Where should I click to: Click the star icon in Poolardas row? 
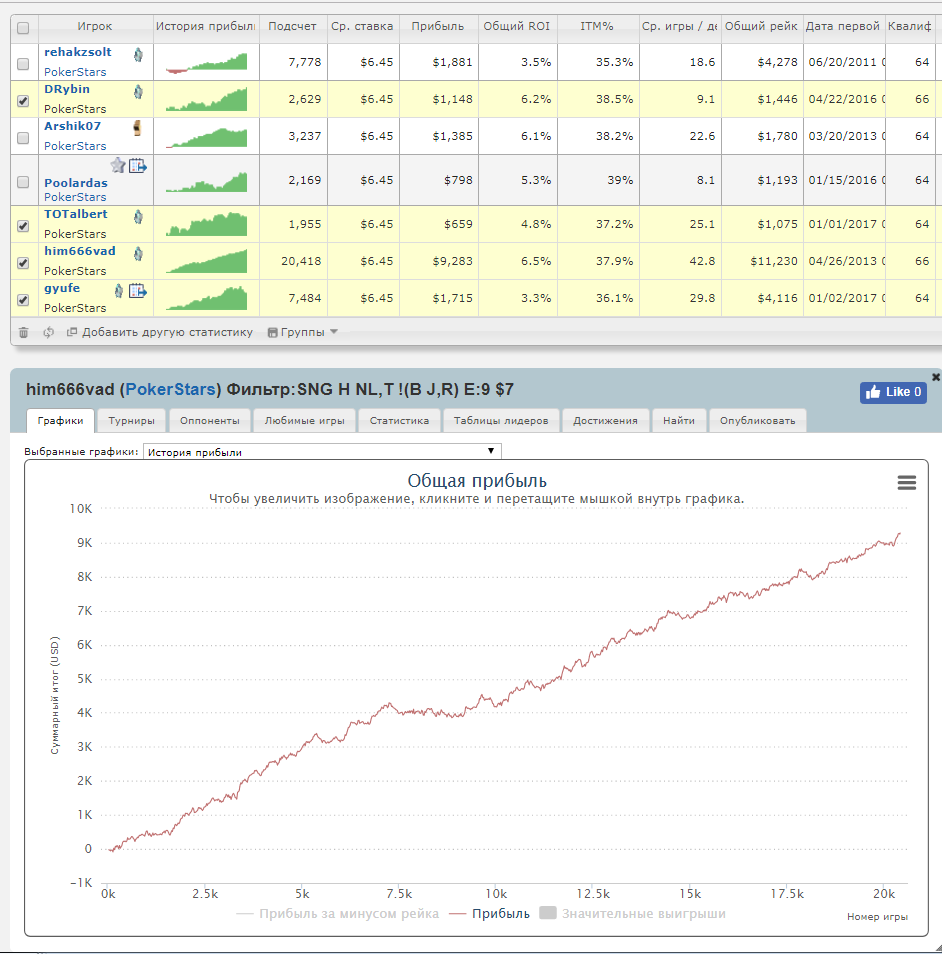pos(117,165)
